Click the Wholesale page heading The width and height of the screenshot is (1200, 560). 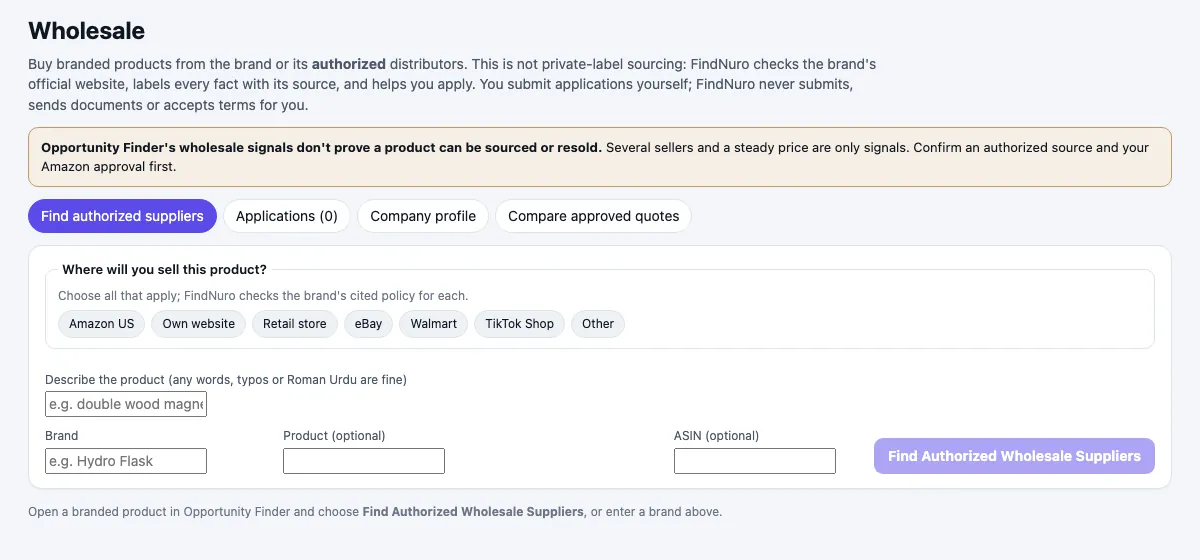pyautogui.click(x=86, y=31)
